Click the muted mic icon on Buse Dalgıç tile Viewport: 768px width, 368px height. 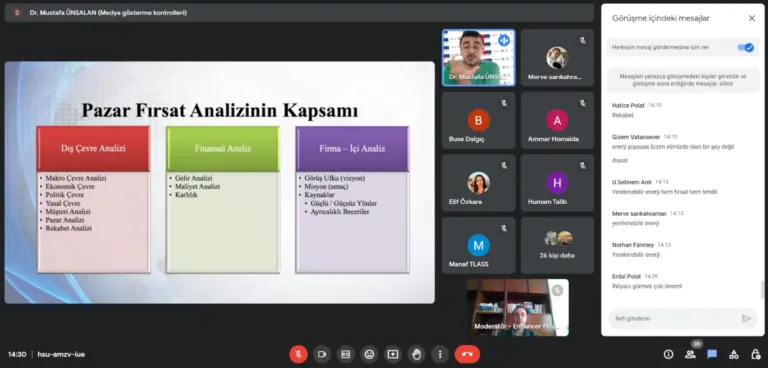504,103
